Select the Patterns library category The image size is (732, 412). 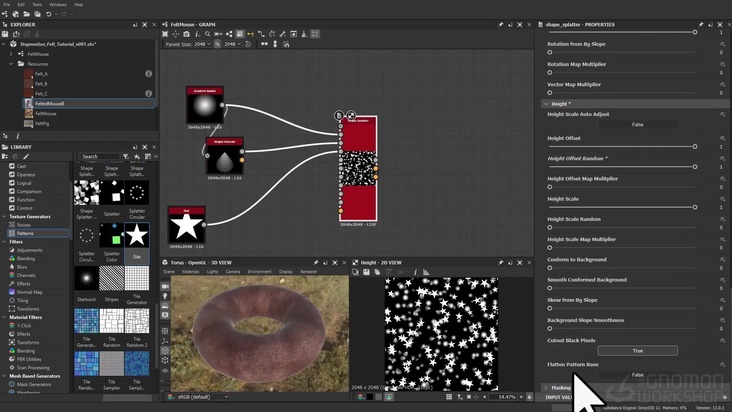click(x=25, y=233)
